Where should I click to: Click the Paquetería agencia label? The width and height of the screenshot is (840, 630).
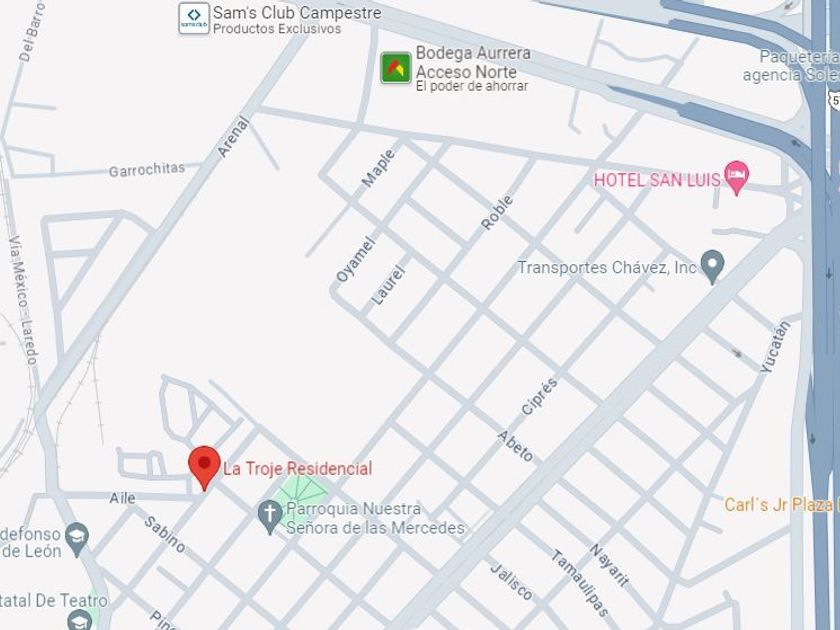[791, 65]
